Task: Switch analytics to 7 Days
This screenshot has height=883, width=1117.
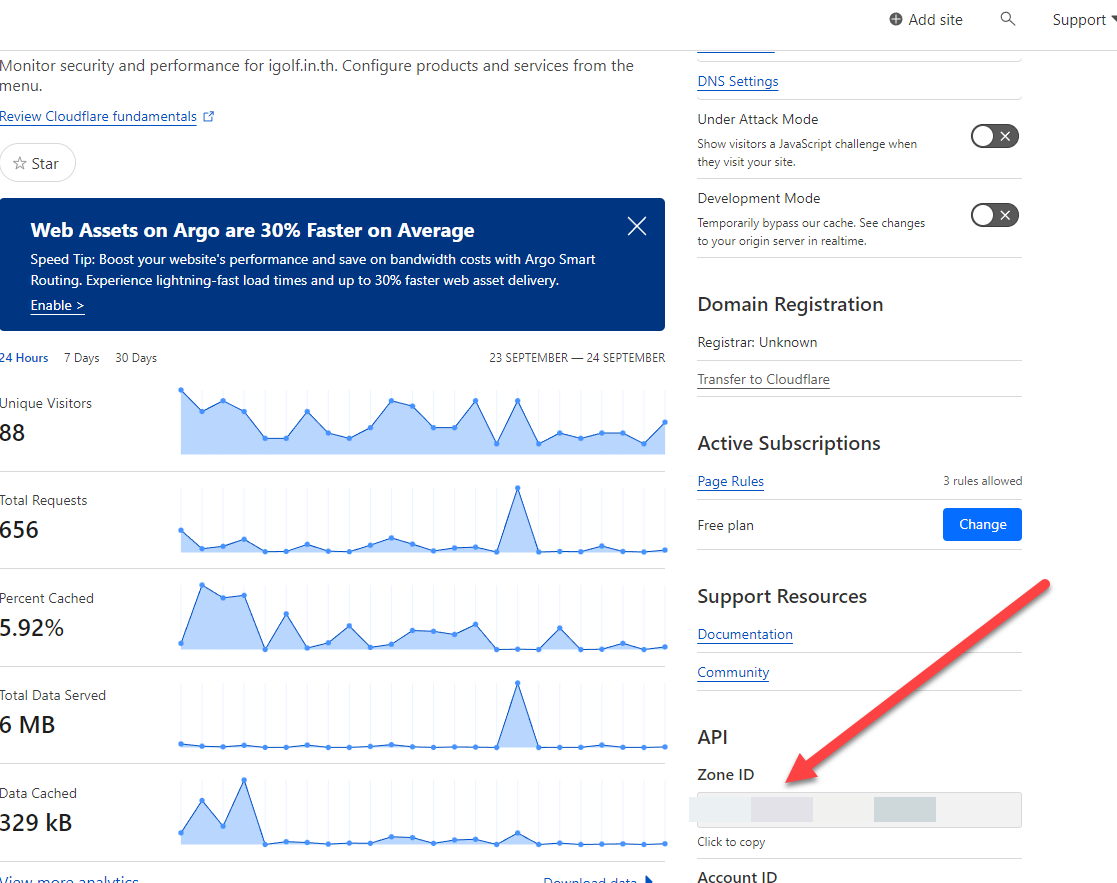Action: click(81, 357)
